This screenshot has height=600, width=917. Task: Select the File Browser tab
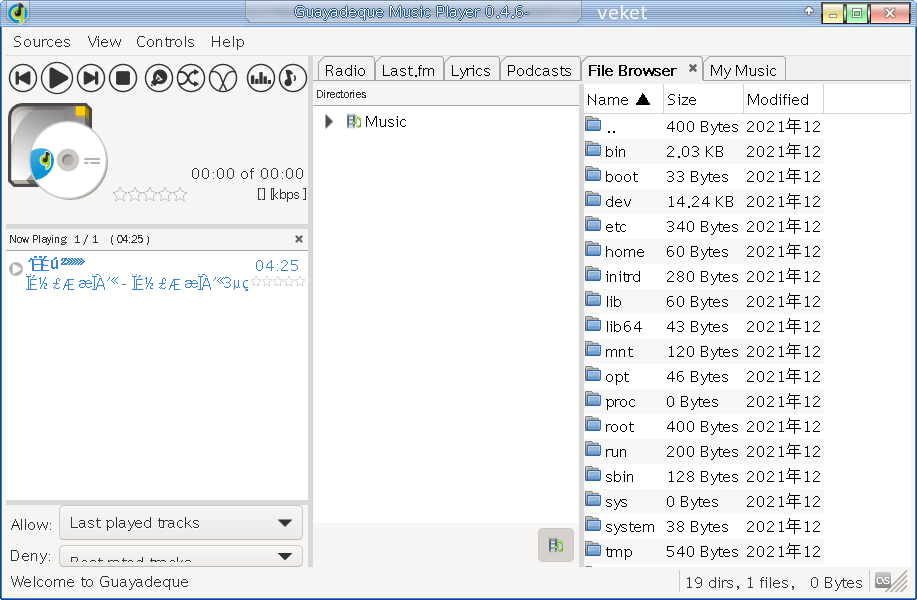(632, 70)
